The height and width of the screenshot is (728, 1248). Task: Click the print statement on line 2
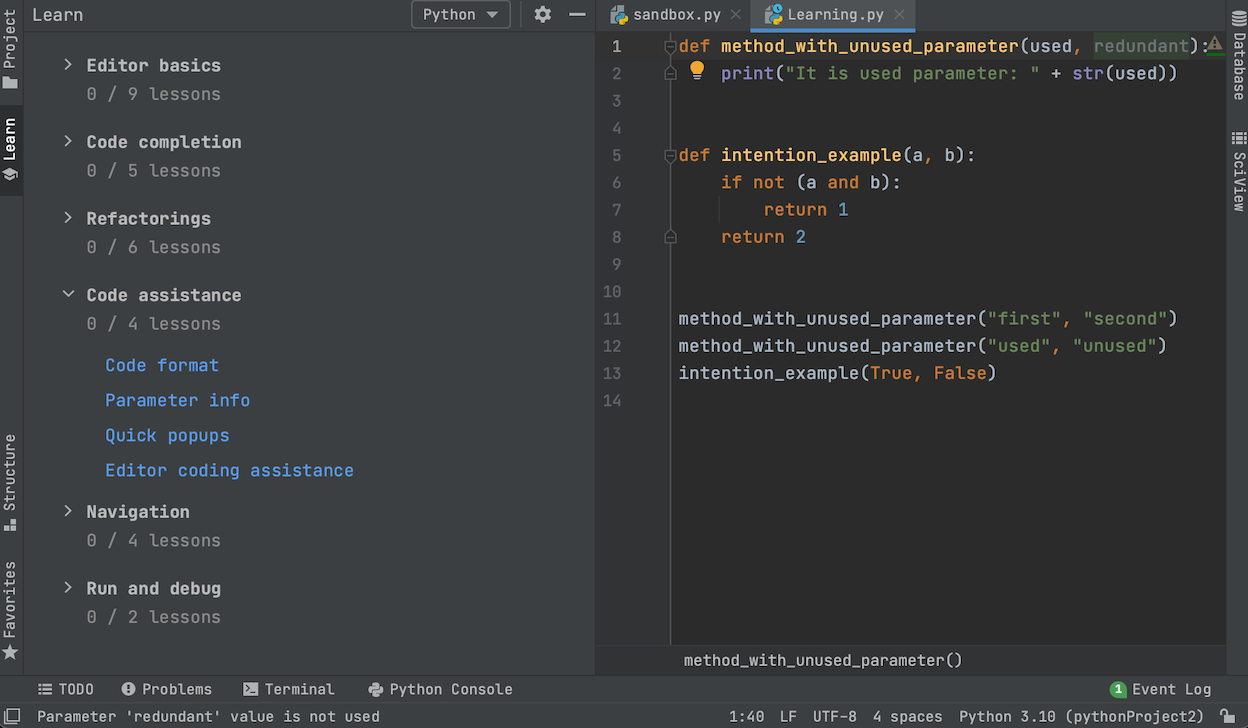950,73
